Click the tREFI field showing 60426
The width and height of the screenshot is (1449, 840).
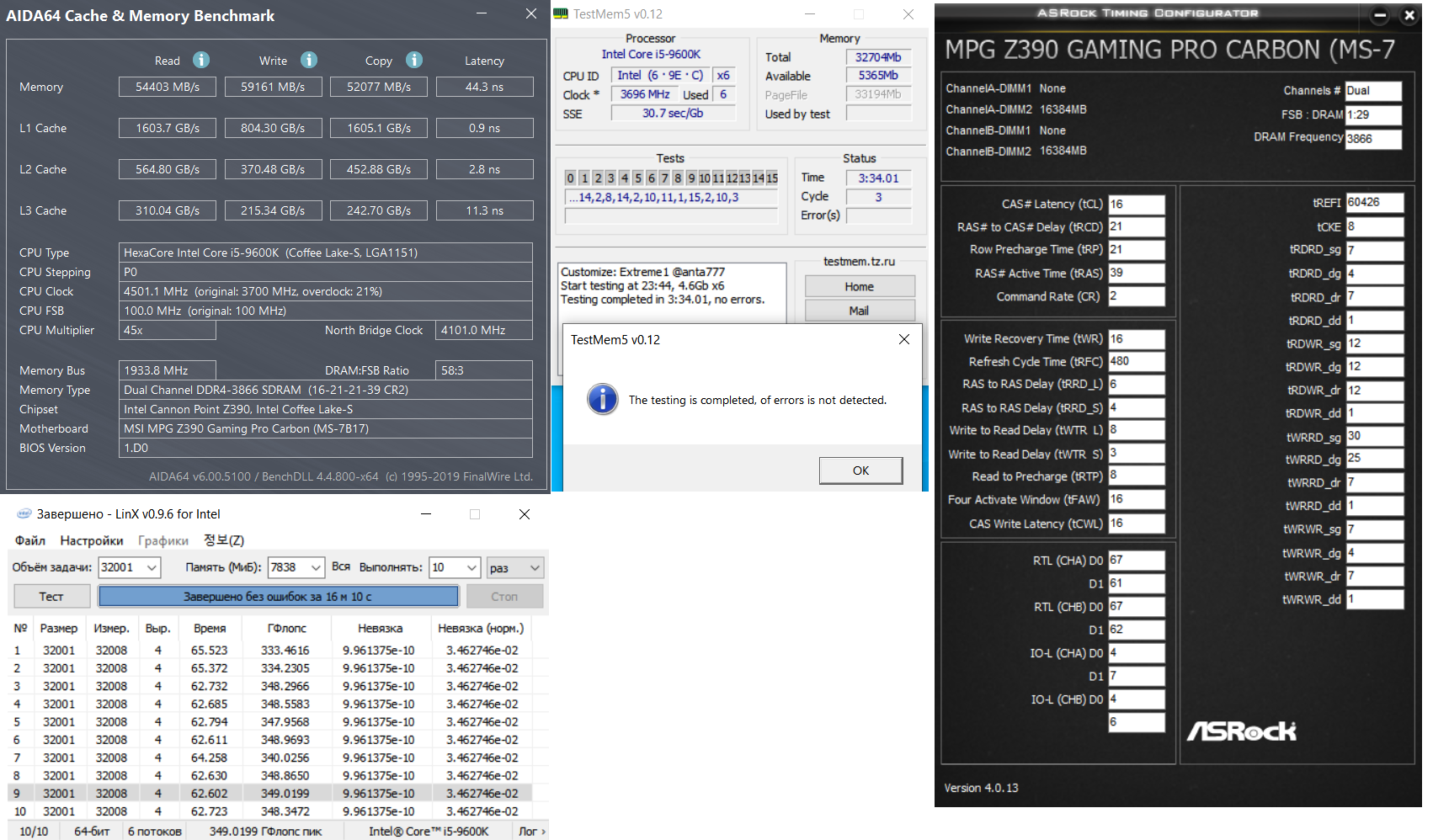pyautogui.click(x=1375, y=202)
